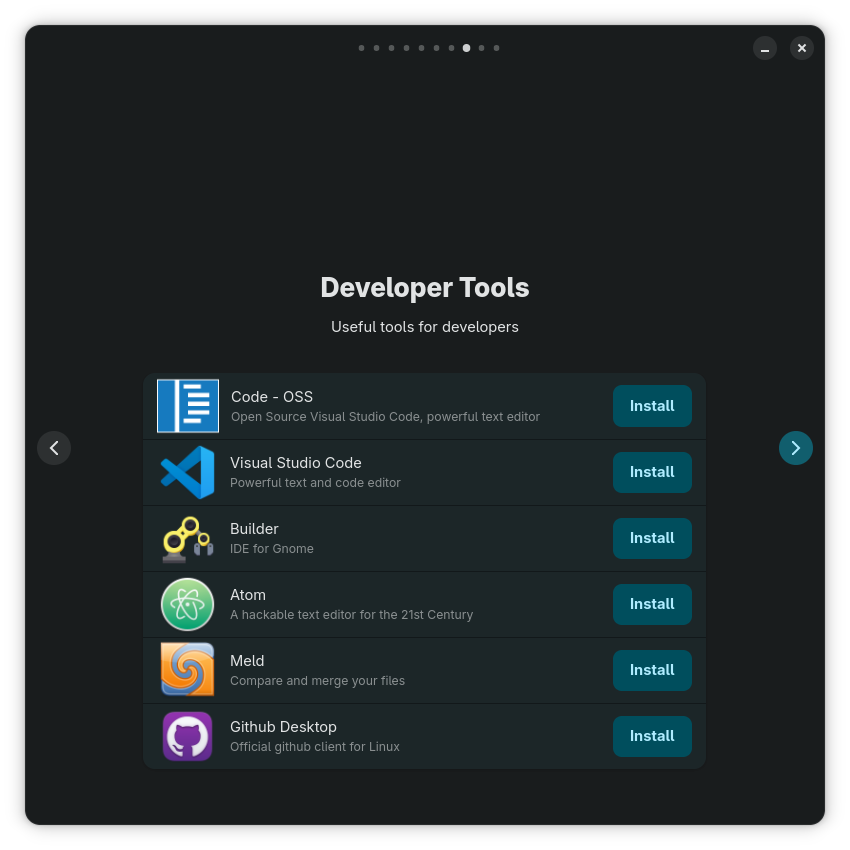Install the Atom text editor
Image resolution: width=850 pixels, height=850 pixels.
pyautogui.click(x=652, y=604)
